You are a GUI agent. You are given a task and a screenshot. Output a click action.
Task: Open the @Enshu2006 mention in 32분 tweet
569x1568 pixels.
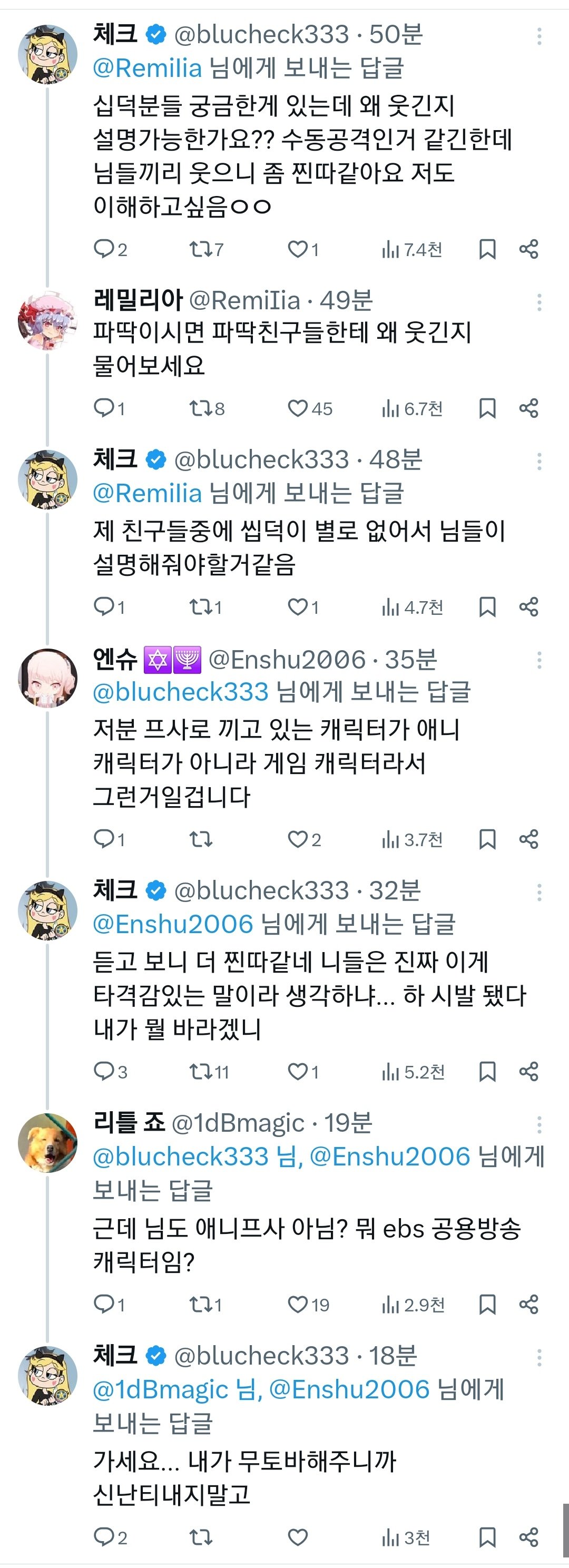(x=173, y=924)
